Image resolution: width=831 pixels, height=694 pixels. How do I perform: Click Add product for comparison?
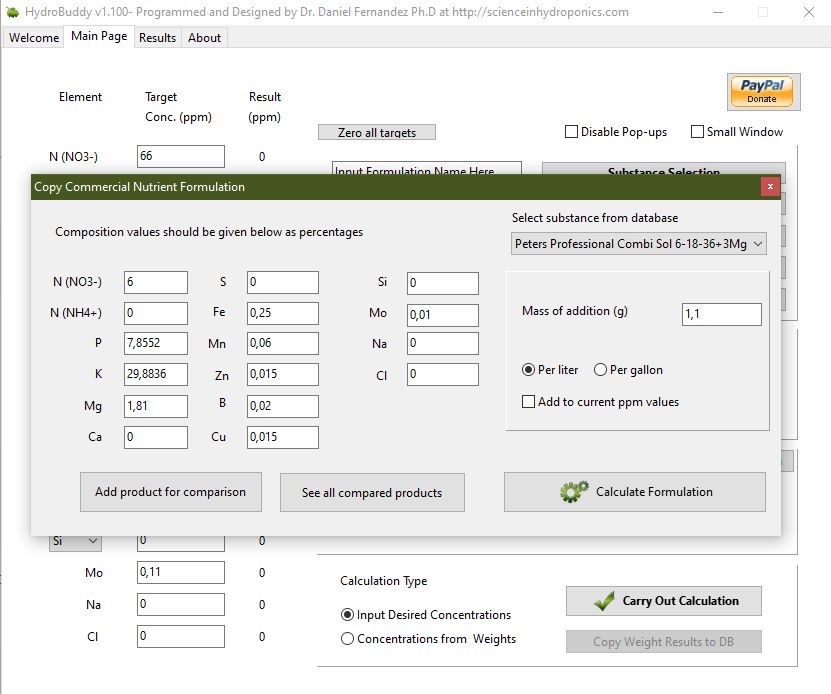[170, 492]
